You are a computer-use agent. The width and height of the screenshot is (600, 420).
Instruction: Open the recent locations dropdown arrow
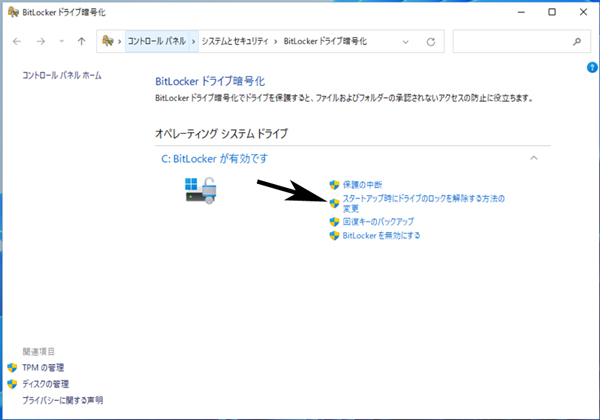pyautogui.click(x=62, y=41)
